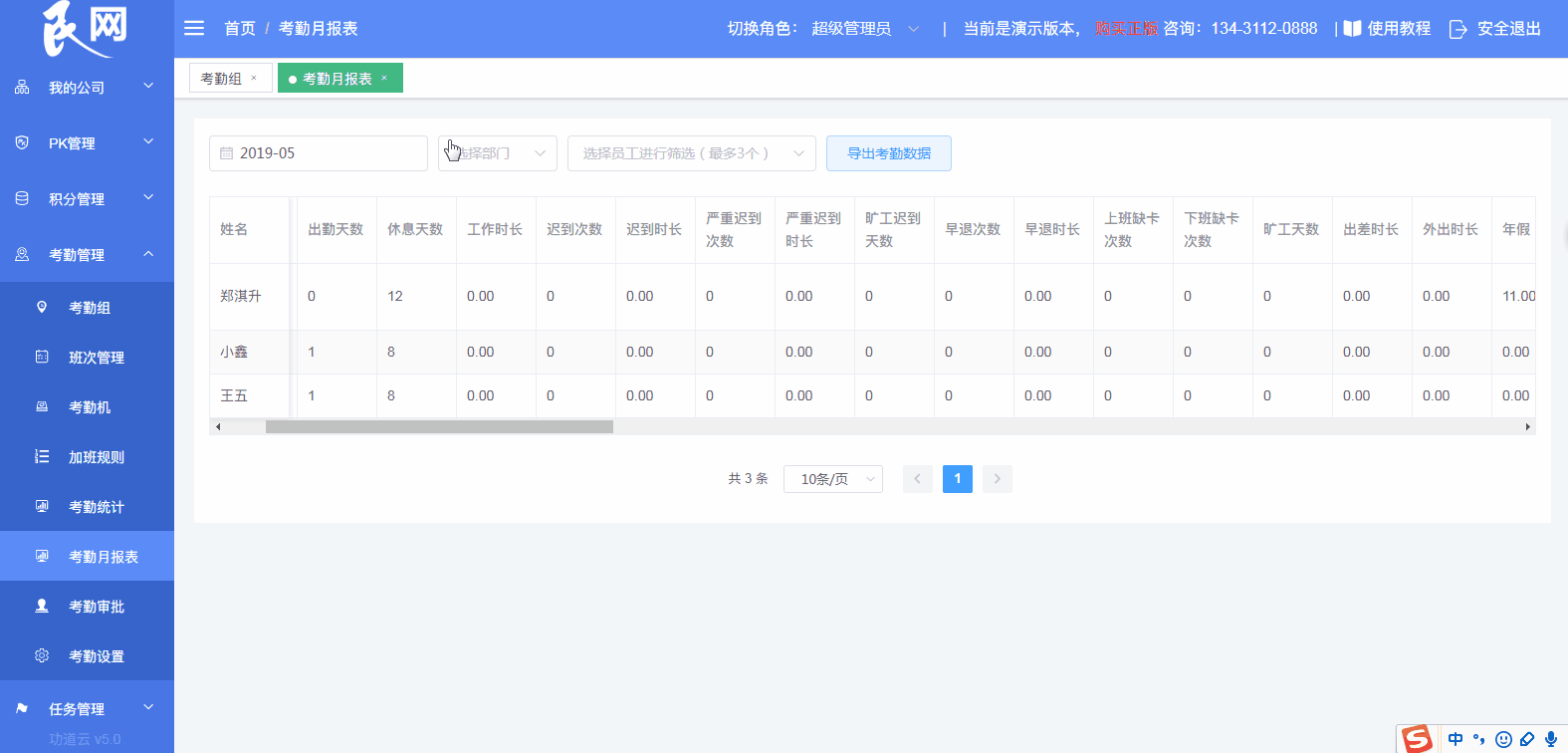Close the 考勤组 tab
Viewport: 1568px width, 753px height.
pyautogui.click(x=254, y=78)
